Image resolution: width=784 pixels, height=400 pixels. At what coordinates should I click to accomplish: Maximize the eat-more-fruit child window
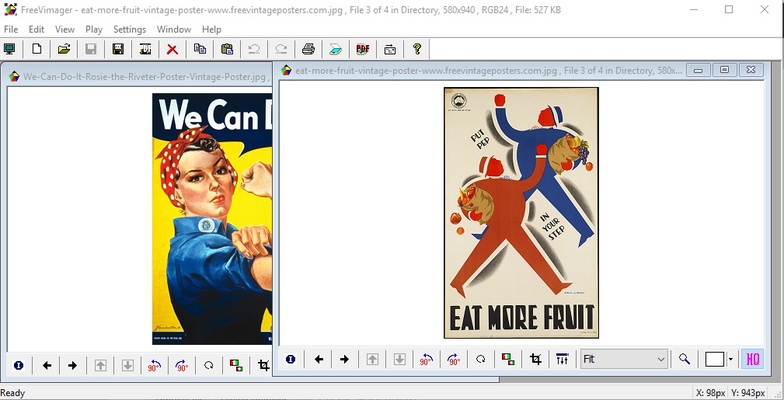pyautogui.click(x=724, y=70)
